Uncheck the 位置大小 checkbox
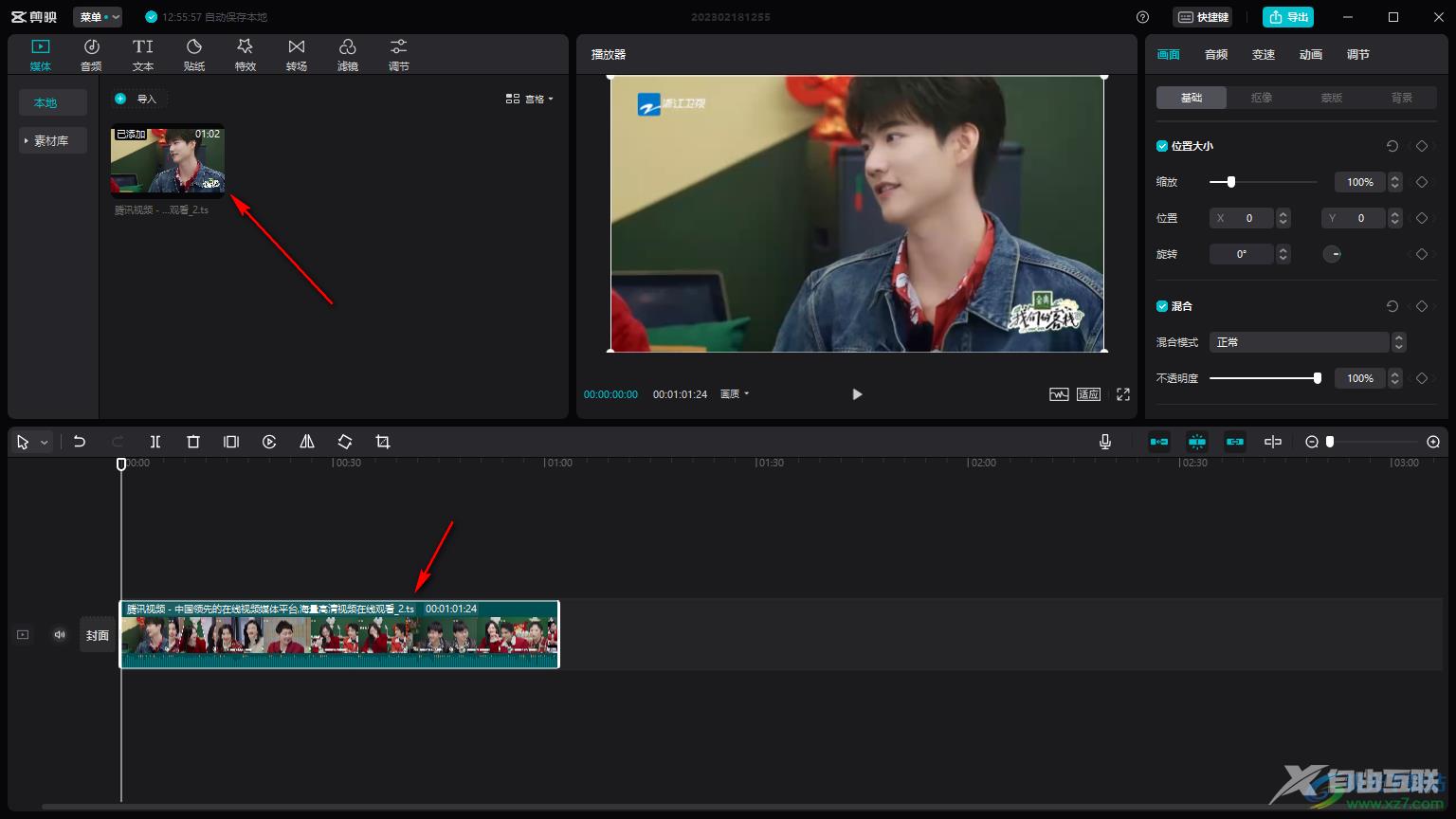The image size is (1456, 819). click(x=1162, y=146)
